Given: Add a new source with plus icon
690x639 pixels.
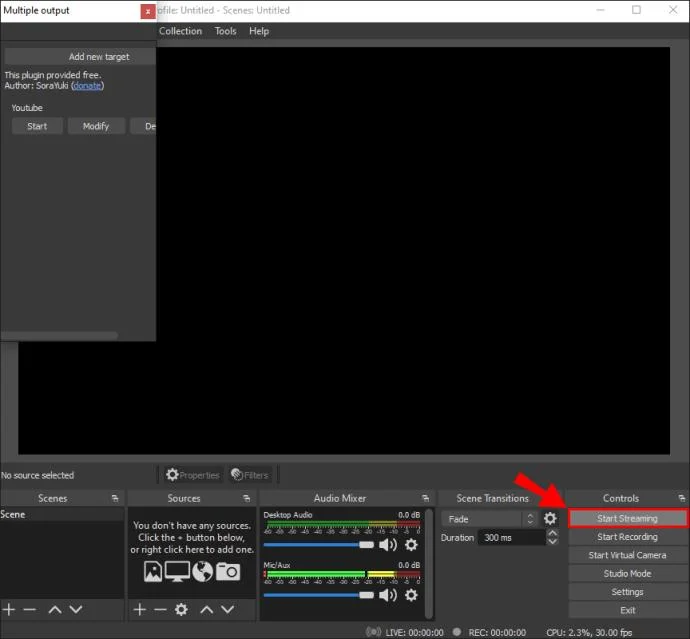Looking at the screenshot, I should [x=139, y=610].
